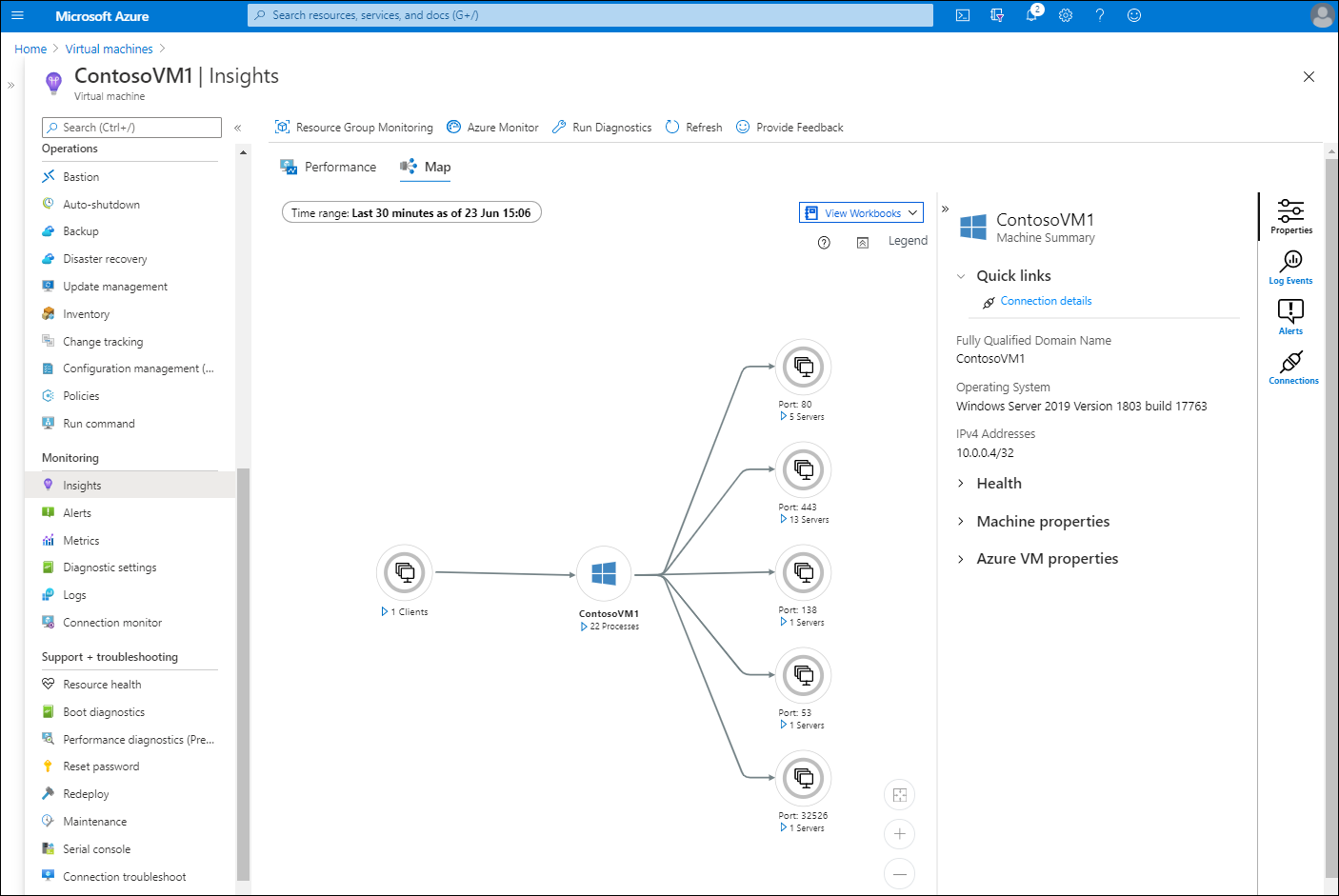Open Cloud Shell from the top bar
The height and width of the screenshot is (896, 1339).
coord(963,15)
